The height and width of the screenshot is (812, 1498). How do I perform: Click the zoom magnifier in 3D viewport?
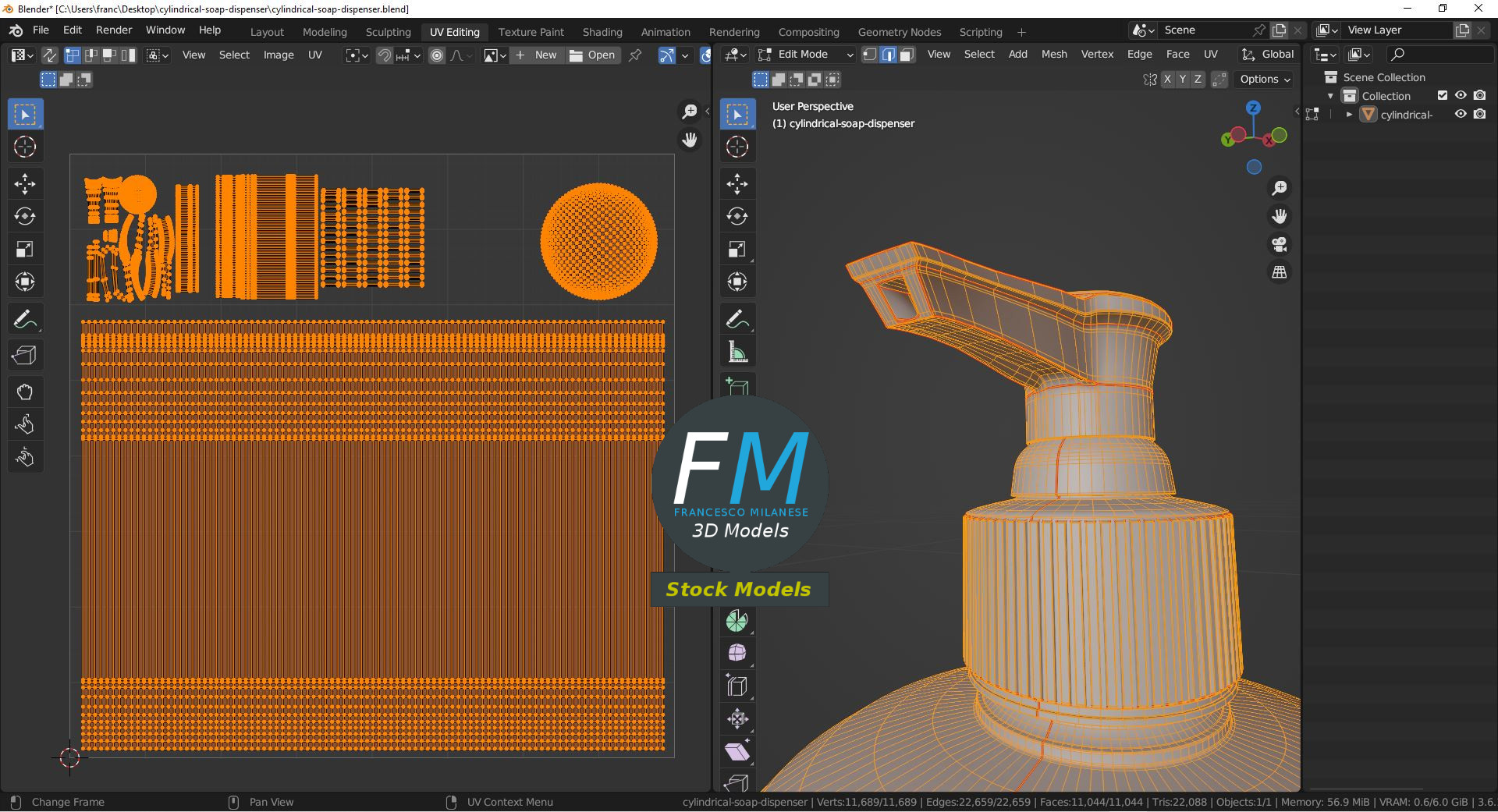coord(1280,189)
